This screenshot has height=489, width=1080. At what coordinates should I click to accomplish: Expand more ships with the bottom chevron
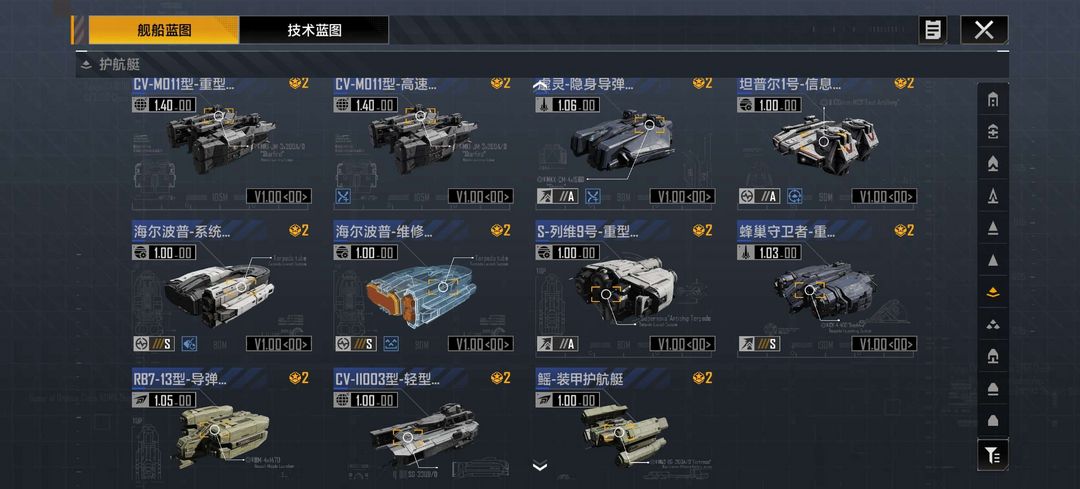click(540, 466)
